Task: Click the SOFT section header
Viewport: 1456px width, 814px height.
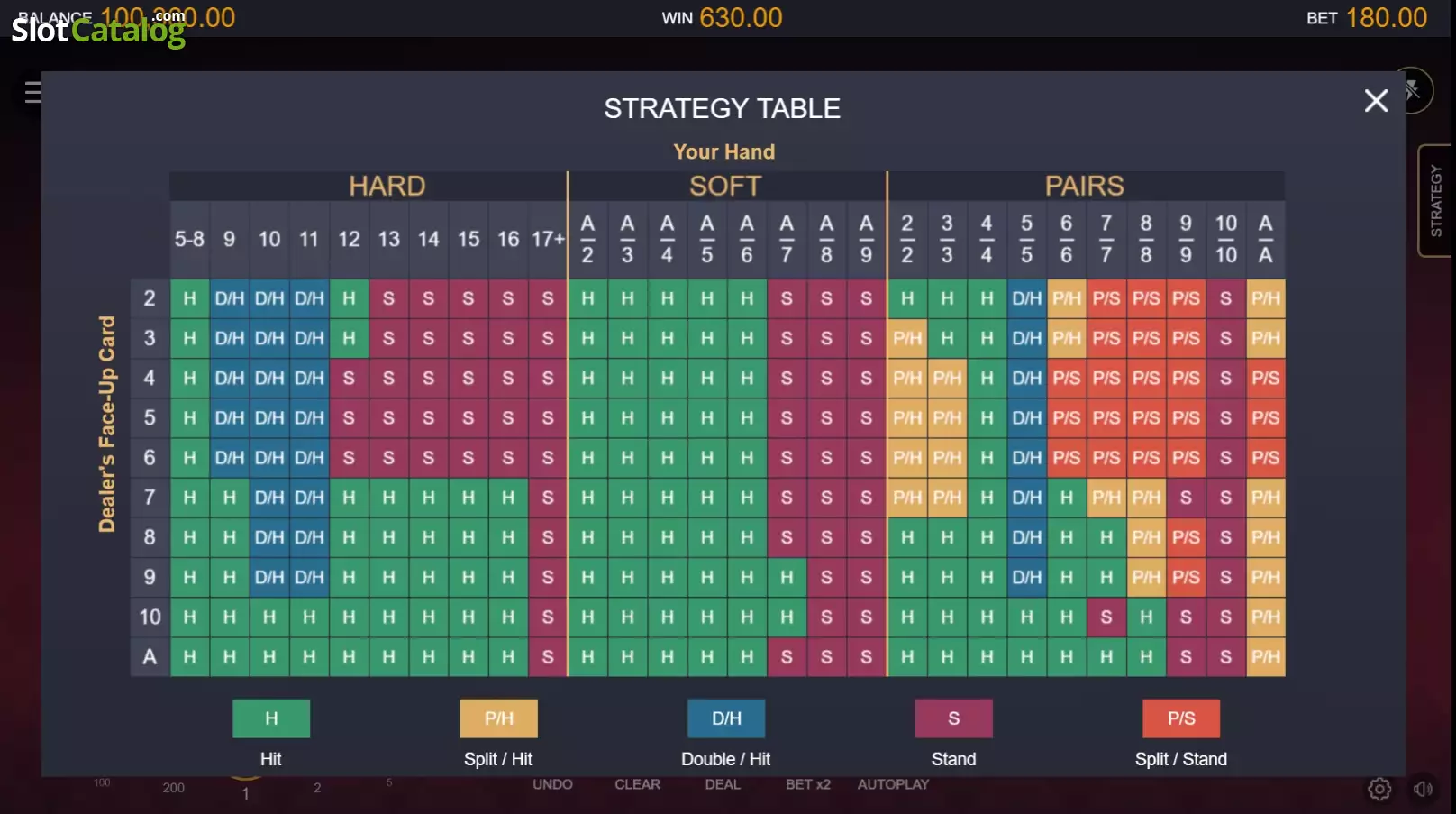Action: (x=726, y=186)
